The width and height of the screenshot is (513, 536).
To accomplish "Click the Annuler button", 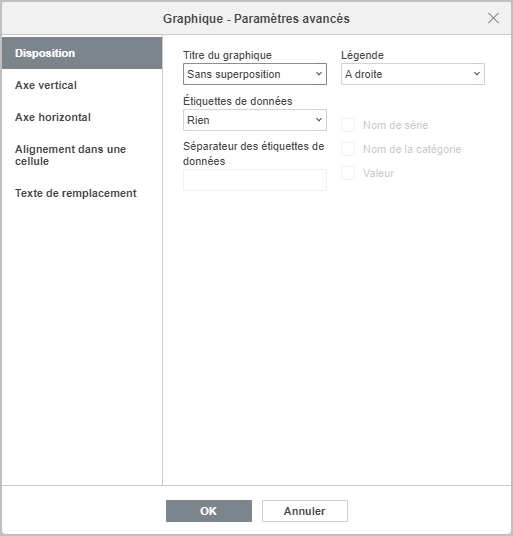I will point(305,511).
